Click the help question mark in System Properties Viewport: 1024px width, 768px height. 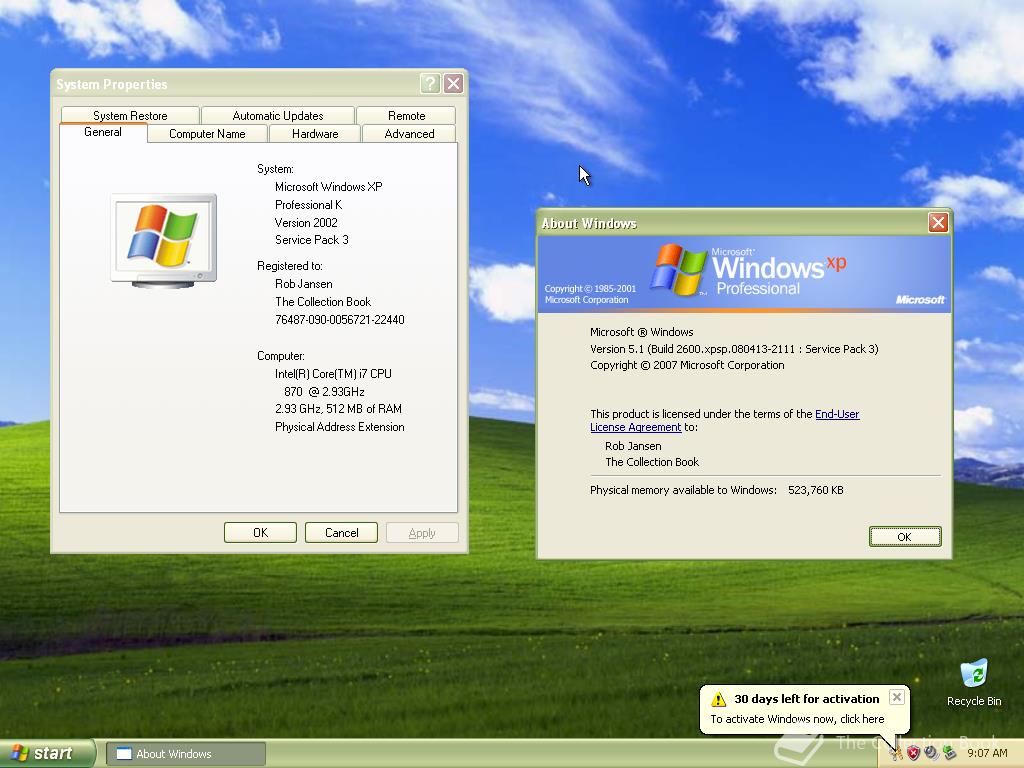click(430, 84)
